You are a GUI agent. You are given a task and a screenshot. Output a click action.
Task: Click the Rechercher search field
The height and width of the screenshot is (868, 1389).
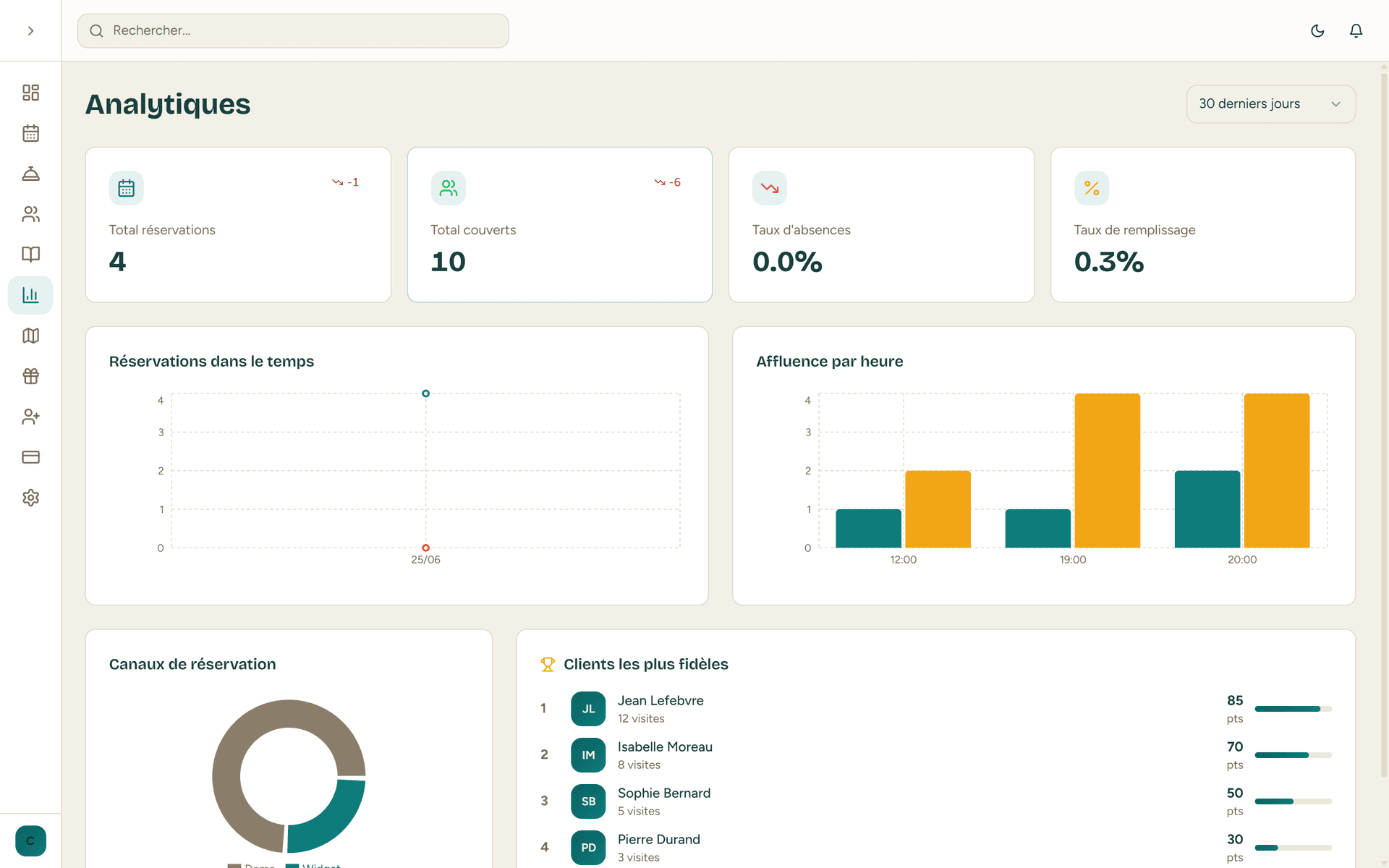click(x=293, y=30)
